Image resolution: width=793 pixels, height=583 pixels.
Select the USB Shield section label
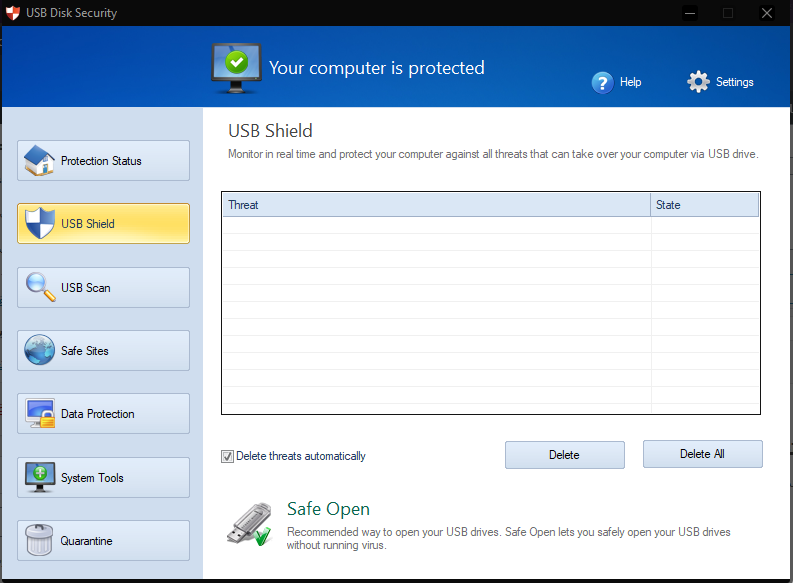pos(87,223)
